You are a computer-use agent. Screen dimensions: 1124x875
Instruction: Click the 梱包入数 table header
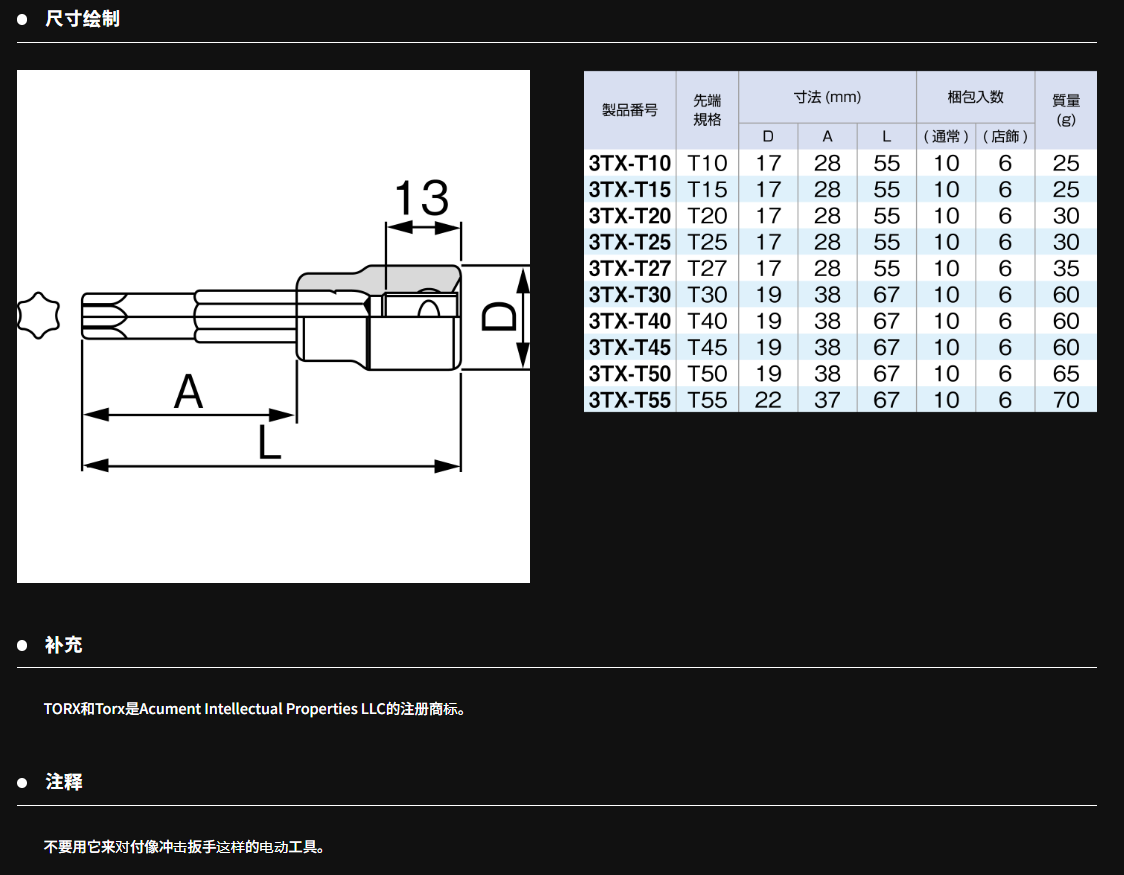[975, 97]
